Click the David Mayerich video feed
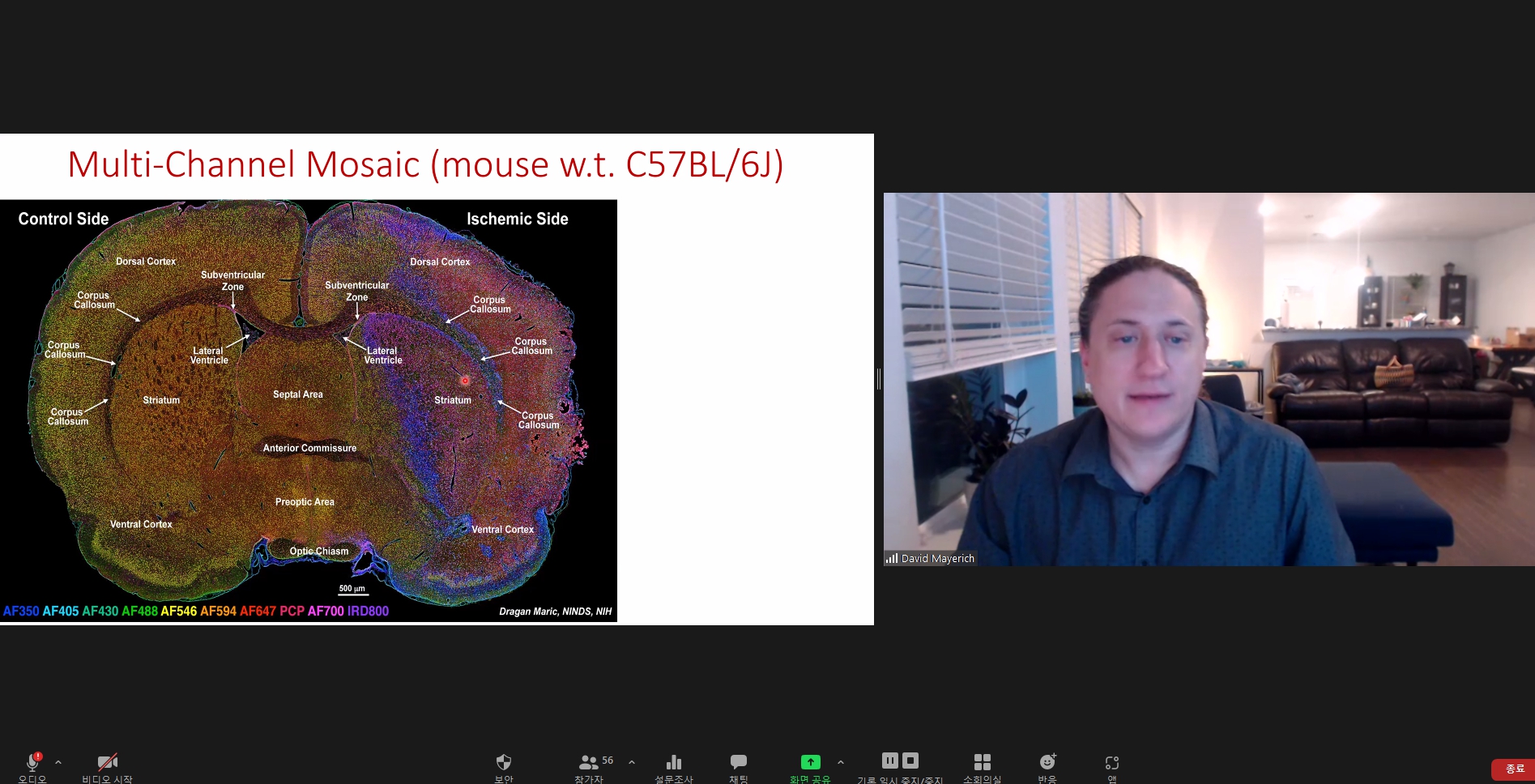This screenshot has height=784, width=1535. tap(1209, 379)
